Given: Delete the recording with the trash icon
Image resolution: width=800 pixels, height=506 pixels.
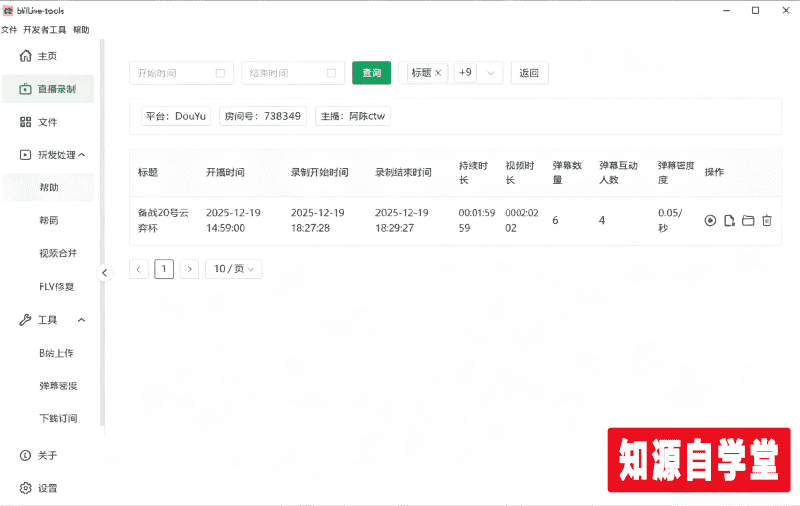Looking at the screenshot, I should pyautogui.click(x=766, y=220).
